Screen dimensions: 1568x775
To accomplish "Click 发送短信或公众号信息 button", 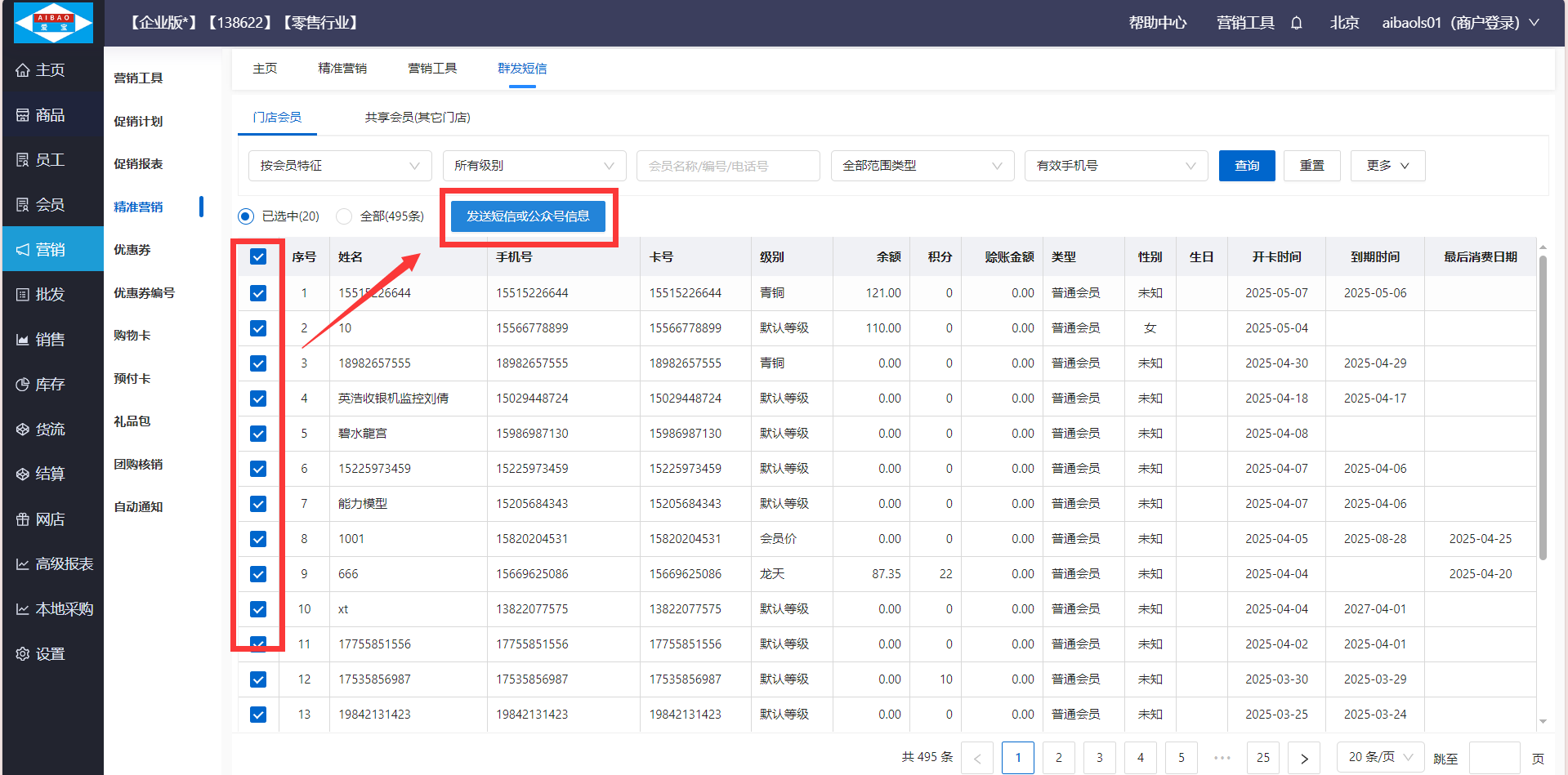I will pyautogui.click(x=528, y=216).
